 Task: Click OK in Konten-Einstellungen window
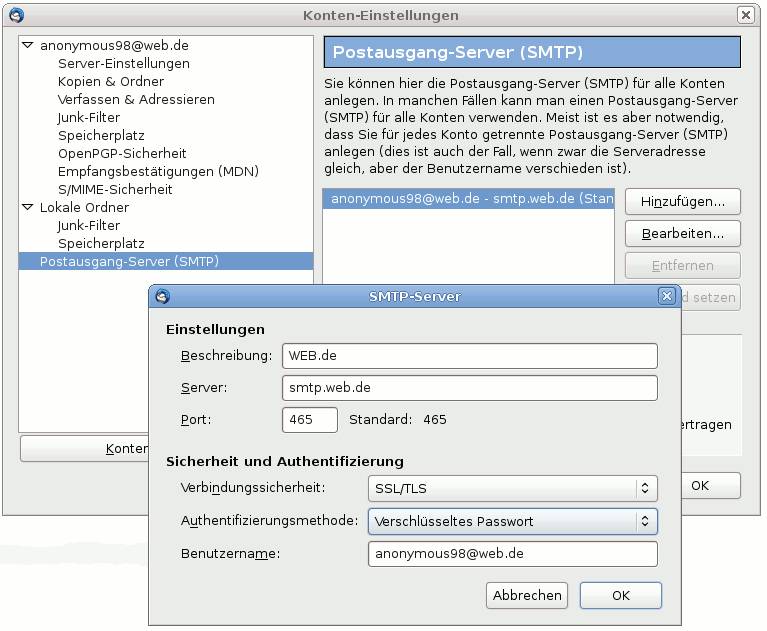tap(710, 486)
